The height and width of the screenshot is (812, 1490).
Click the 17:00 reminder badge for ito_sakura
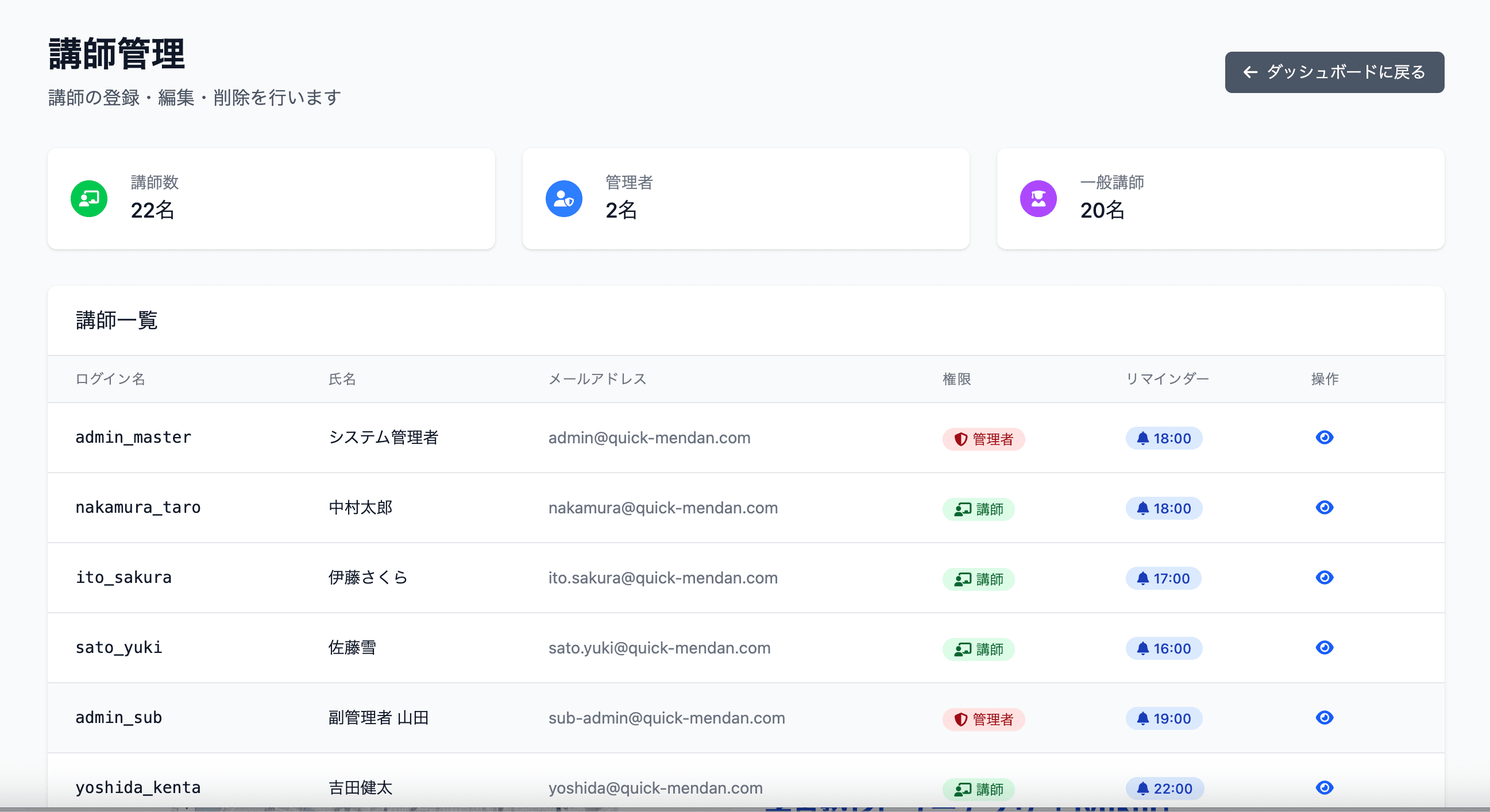point(1163,578)
